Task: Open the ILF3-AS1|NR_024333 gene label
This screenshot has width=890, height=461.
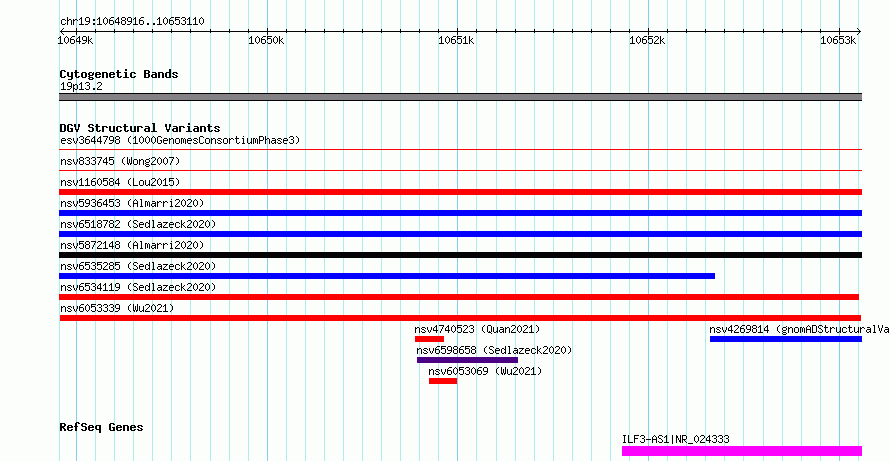Action: 676,439
